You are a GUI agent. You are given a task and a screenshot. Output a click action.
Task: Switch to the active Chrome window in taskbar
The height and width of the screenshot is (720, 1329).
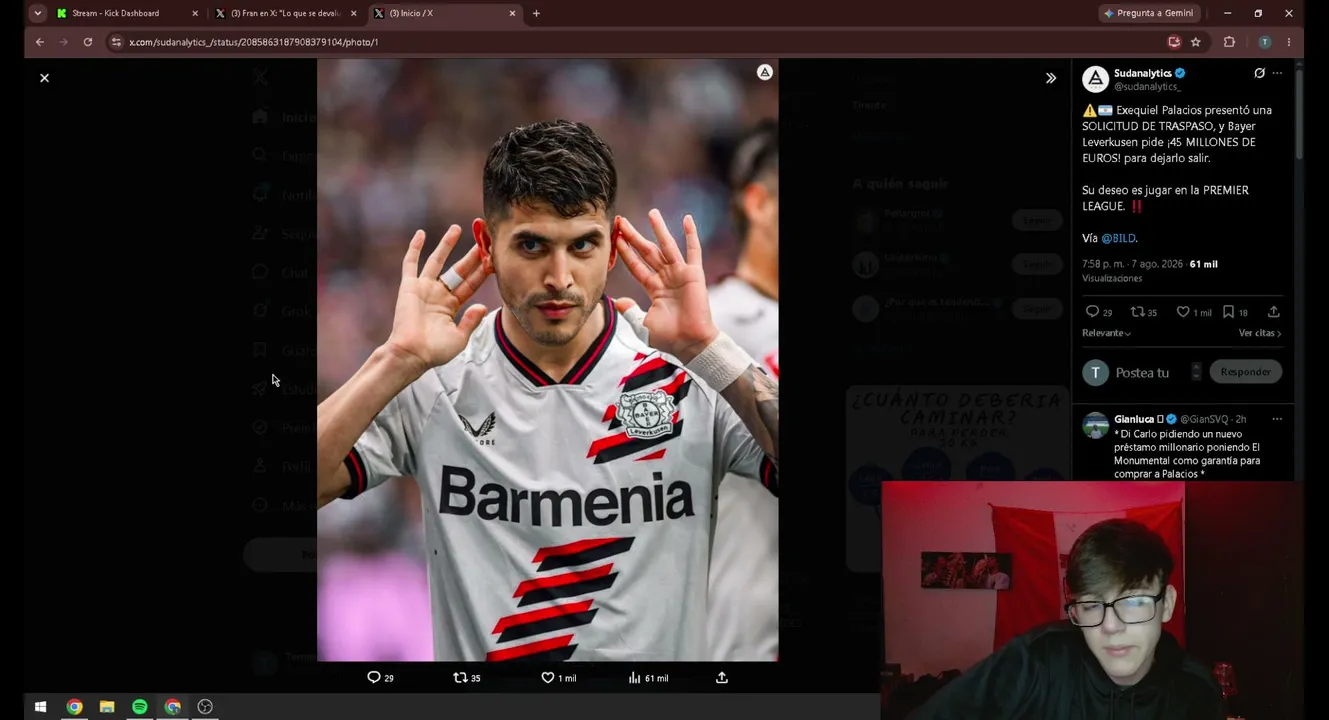[x=173, y=707]
